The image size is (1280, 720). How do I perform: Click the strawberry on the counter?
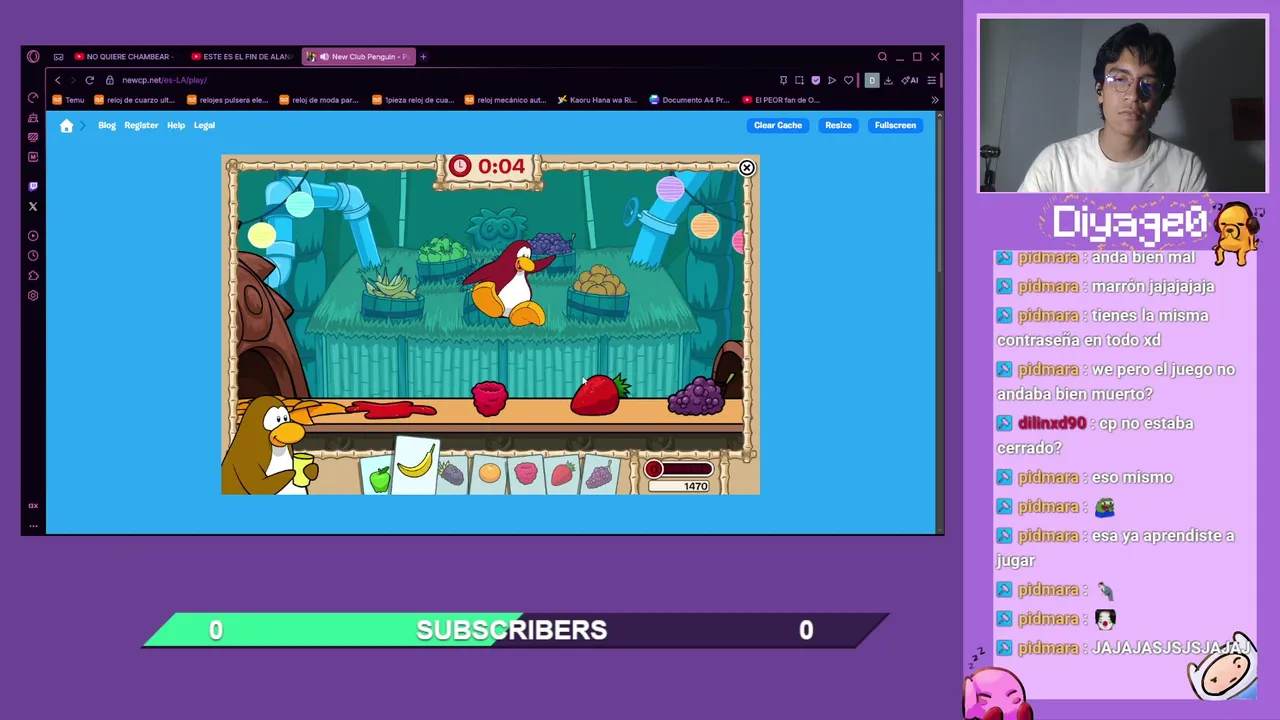[x=599, y=394]
